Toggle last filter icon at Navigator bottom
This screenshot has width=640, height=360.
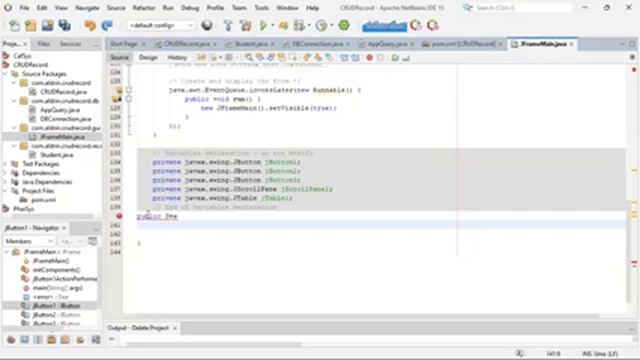96,339
